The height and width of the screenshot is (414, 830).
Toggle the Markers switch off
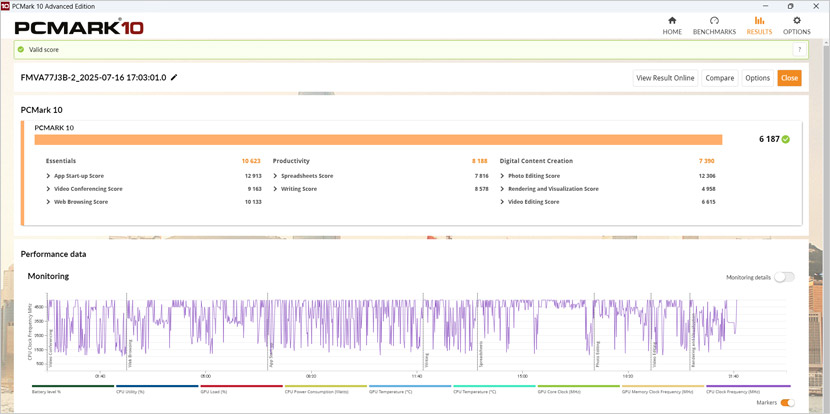click(x=787, y=403)
